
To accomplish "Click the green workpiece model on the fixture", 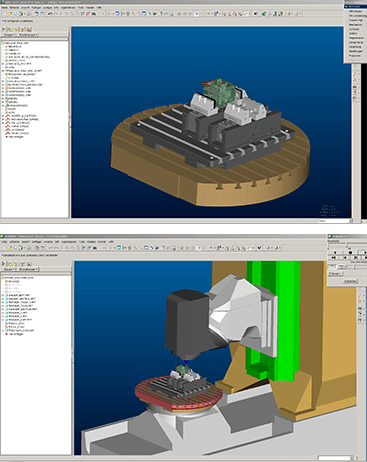I will pyautogui.click(x=219, y=91).
